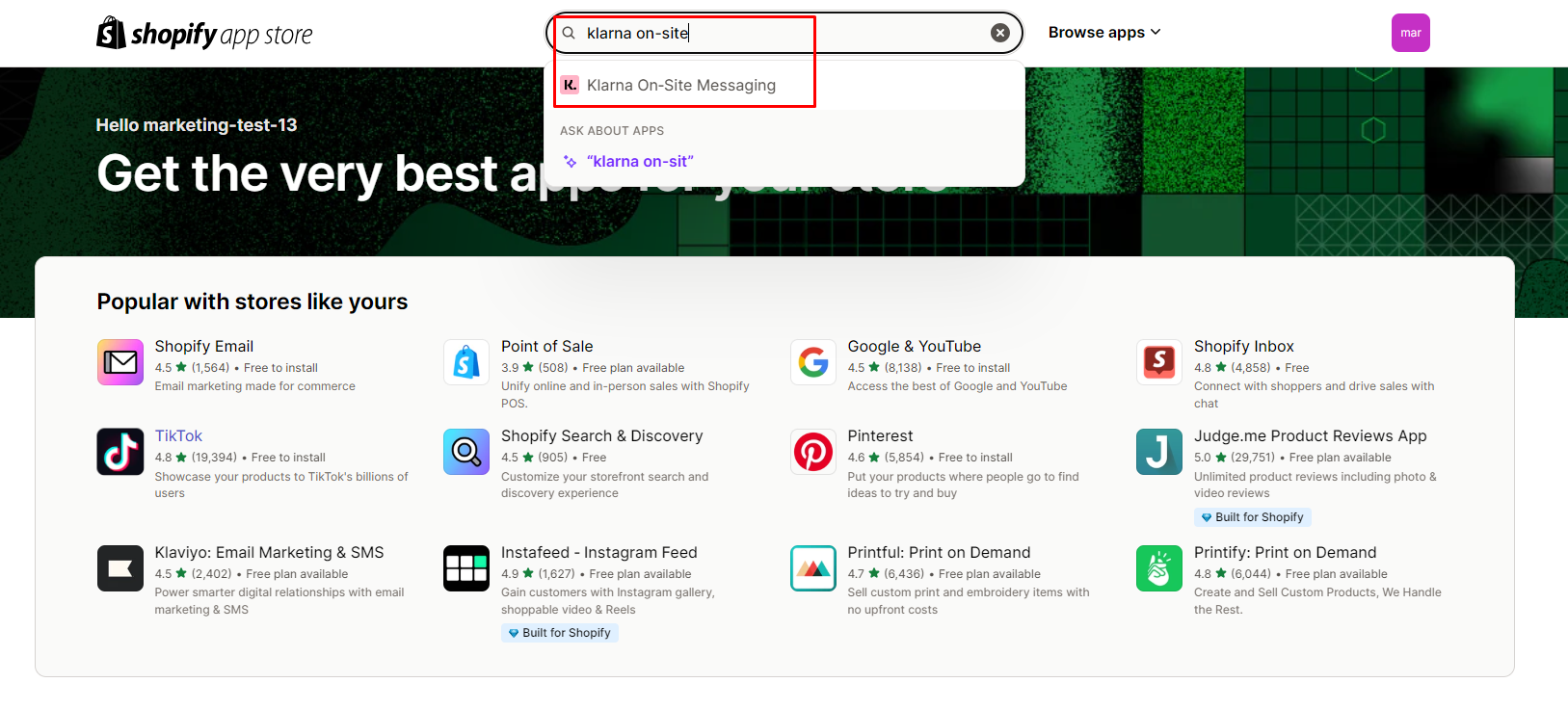Click Point of Sale's 3.9 (508) rating text
This screenshot has width=1568, height=709.
tap(535, 368)
